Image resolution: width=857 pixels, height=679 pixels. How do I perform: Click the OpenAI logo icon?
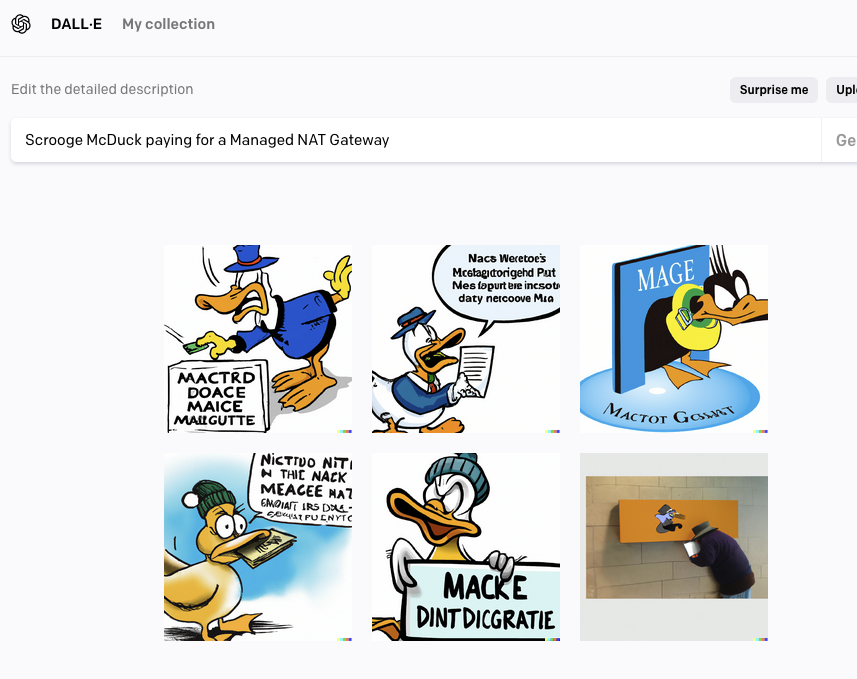(x=21, y=24)
